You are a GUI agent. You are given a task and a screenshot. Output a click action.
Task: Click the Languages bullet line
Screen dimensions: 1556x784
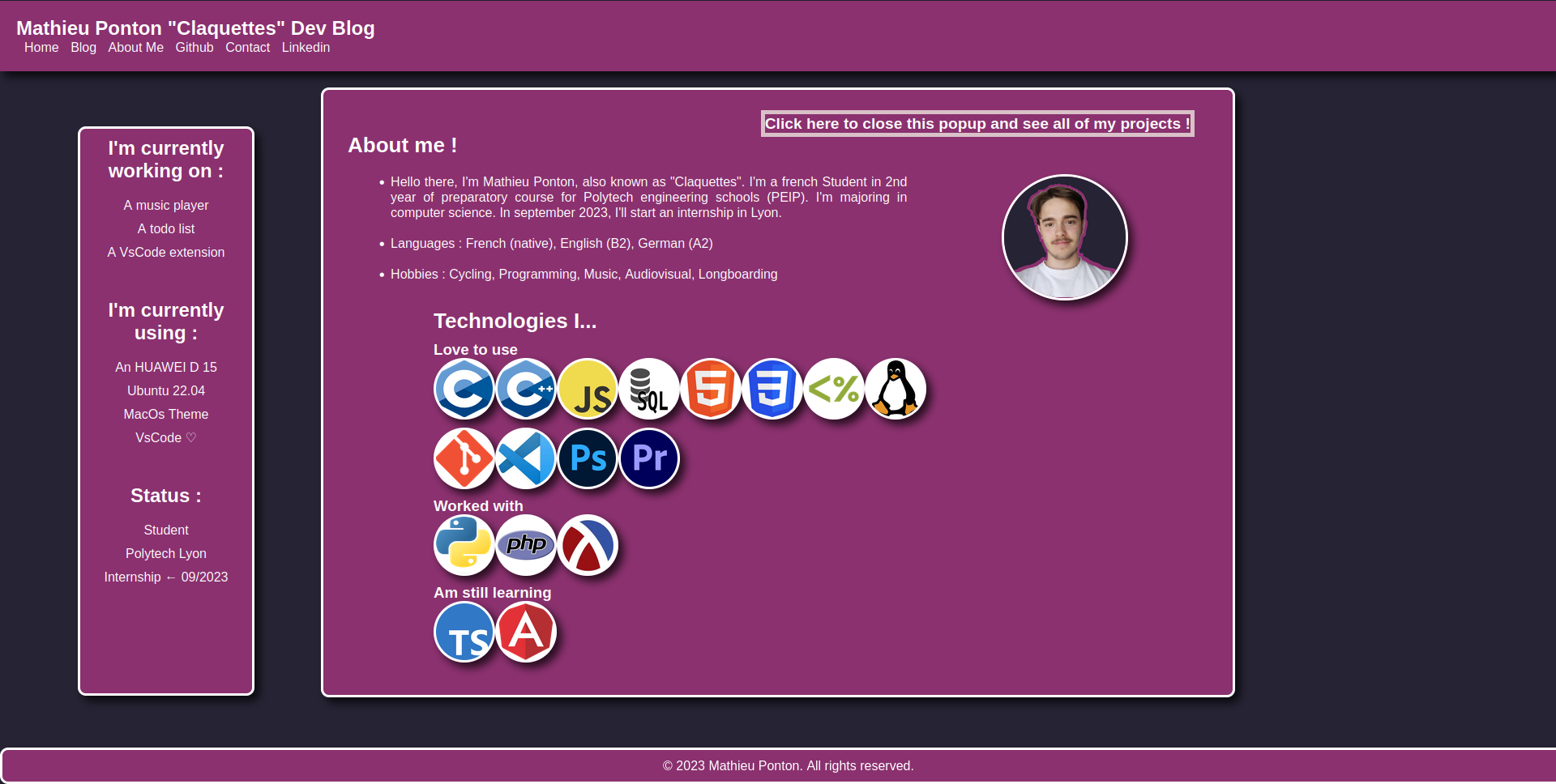[x=552, y=244]
